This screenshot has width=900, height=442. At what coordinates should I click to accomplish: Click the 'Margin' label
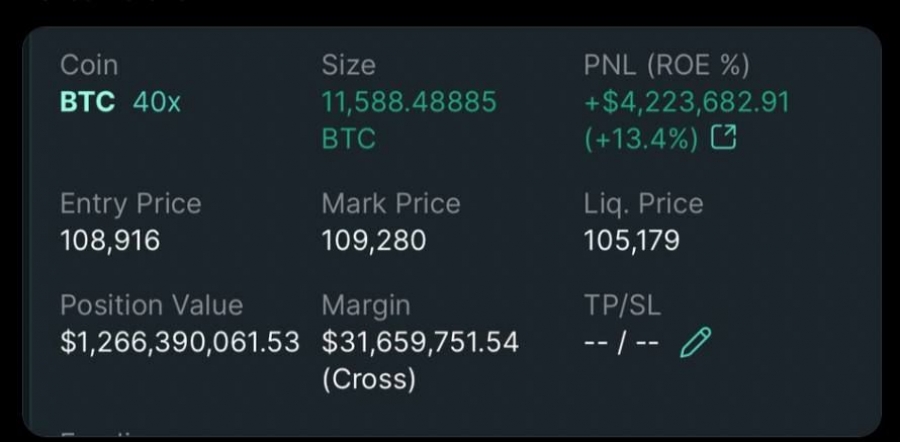(365, 305)
